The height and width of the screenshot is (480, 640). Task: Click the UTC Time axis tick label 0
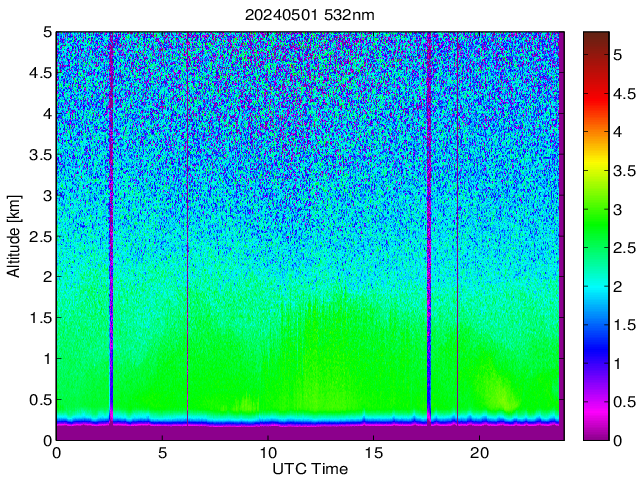tap(57, 453)
